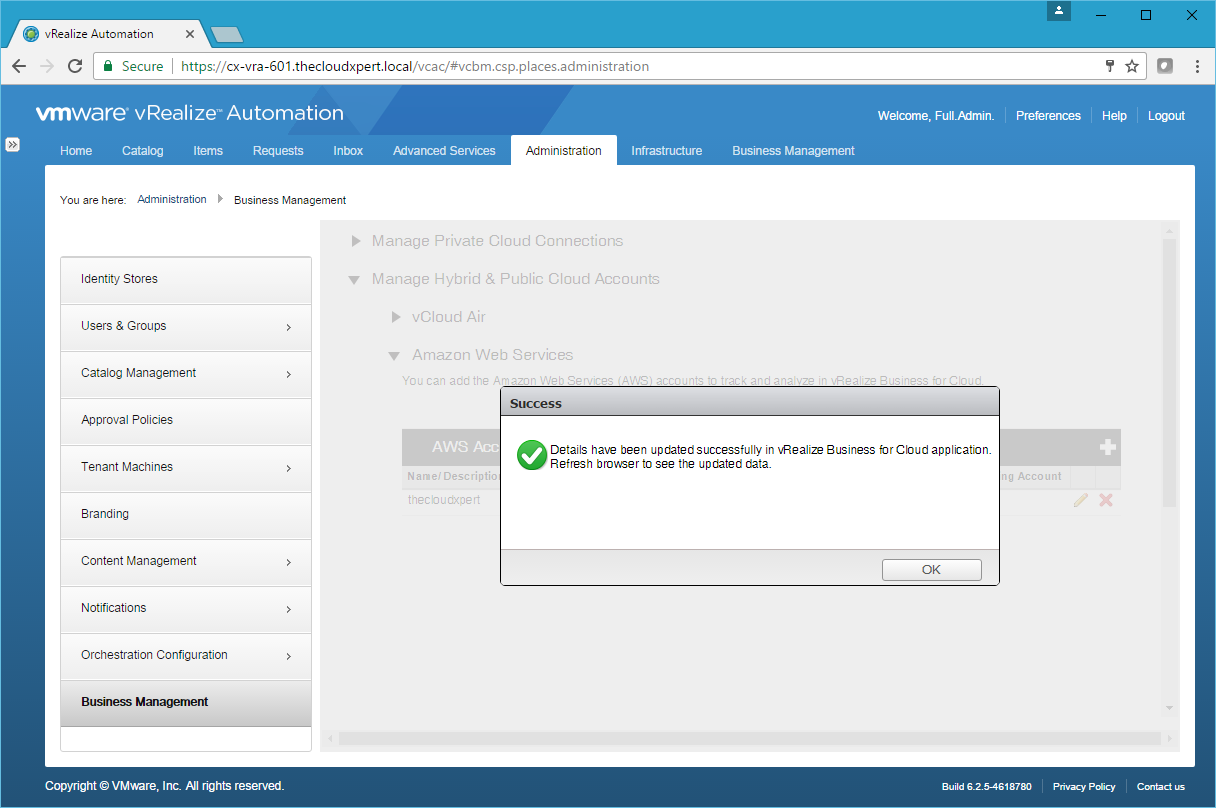
Task: Click the pencil edit icon for thecloudxpert
Action: [x=1080, y=500]
